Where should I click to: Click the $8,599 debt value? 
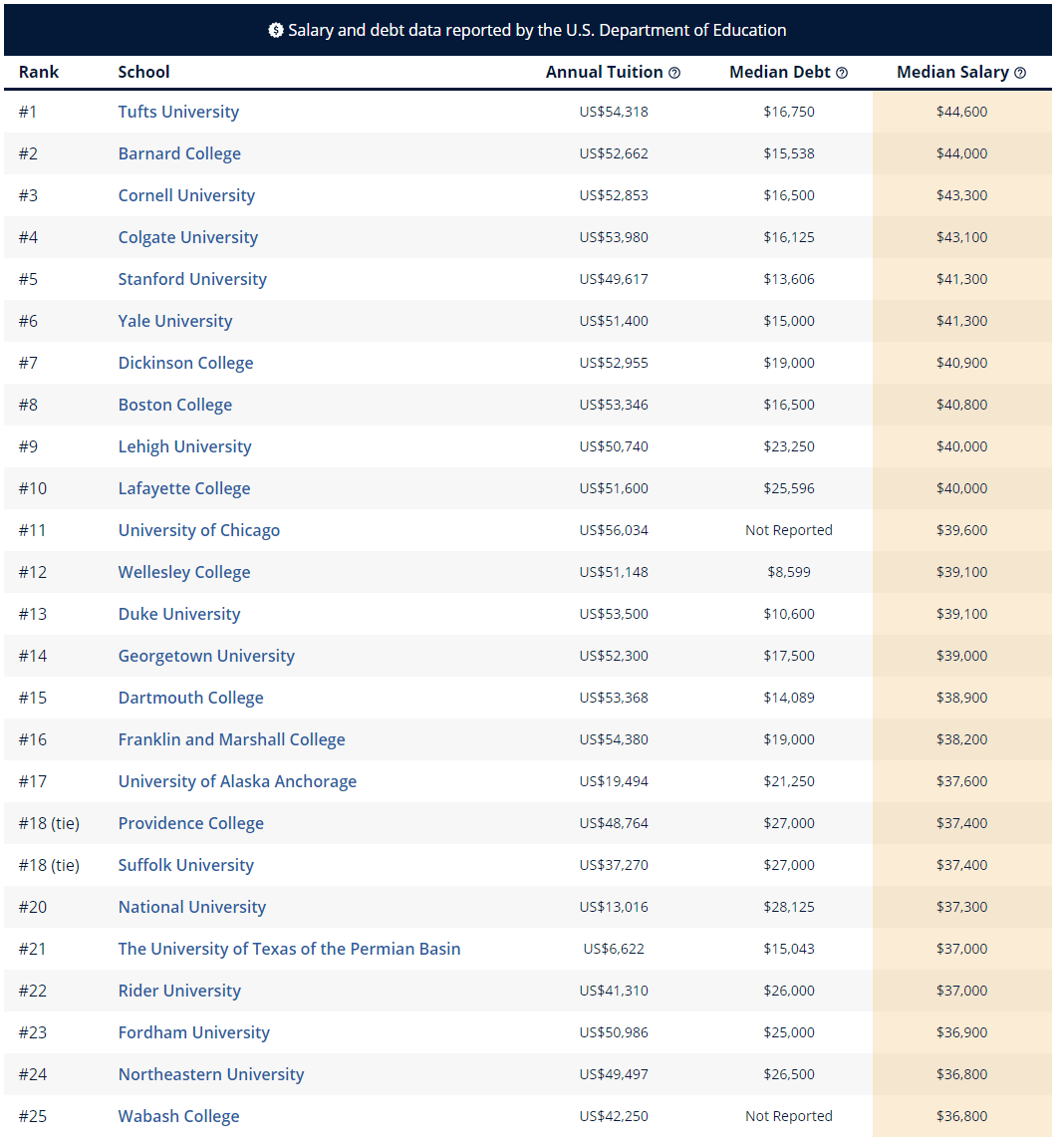click(x=789, y=572)
